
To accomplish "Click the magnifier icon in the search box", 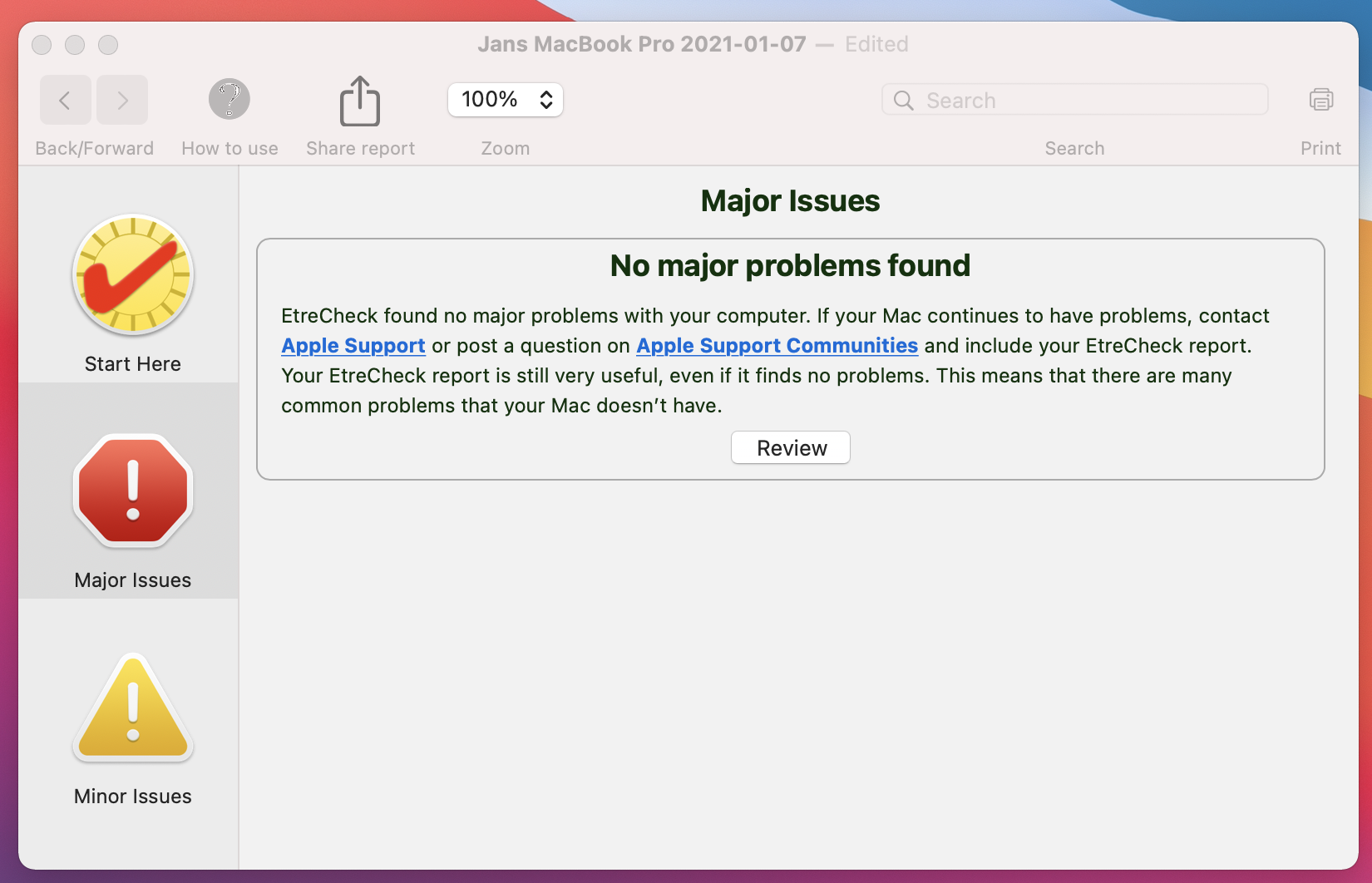I will 904,101.
